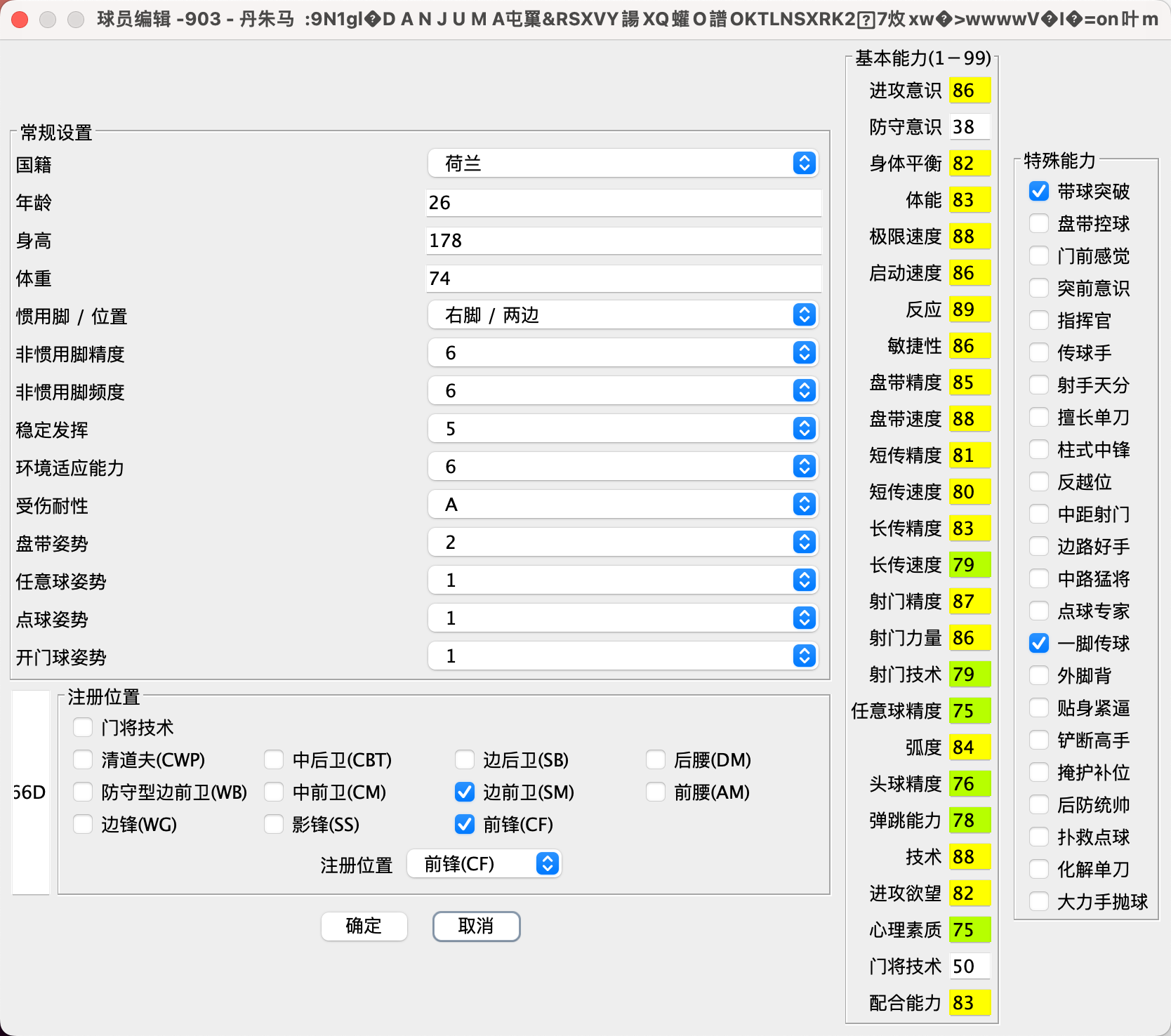Open the 稳定发挥 dropdown
Screen dimensions: 1171x1036
pyautogui.click(x=623, y=429)
